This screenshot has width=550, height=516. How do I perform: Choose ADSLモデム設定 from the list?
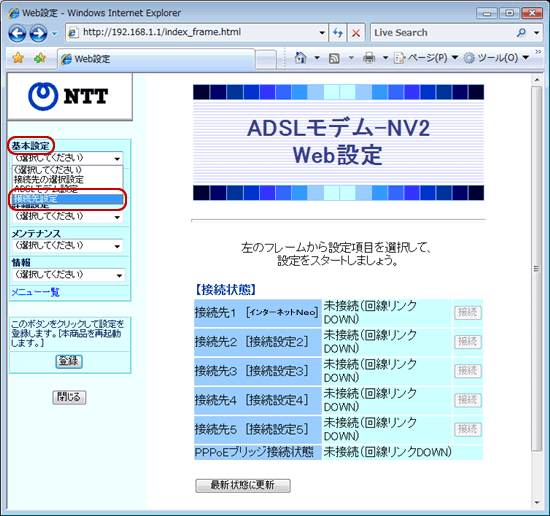point(67,189)
